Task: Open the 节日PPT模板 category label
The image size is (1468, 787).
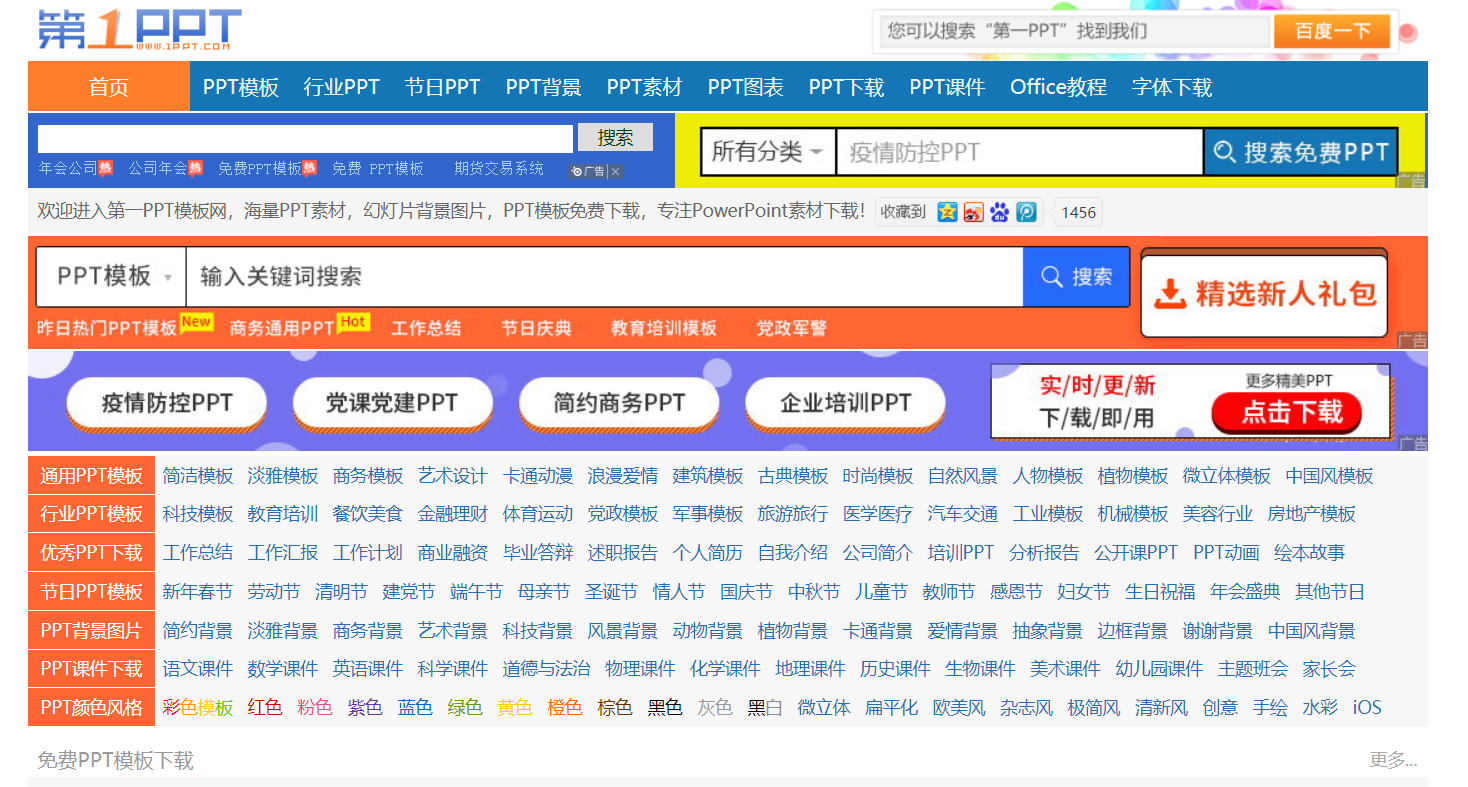Action: (x=92, y=592)
